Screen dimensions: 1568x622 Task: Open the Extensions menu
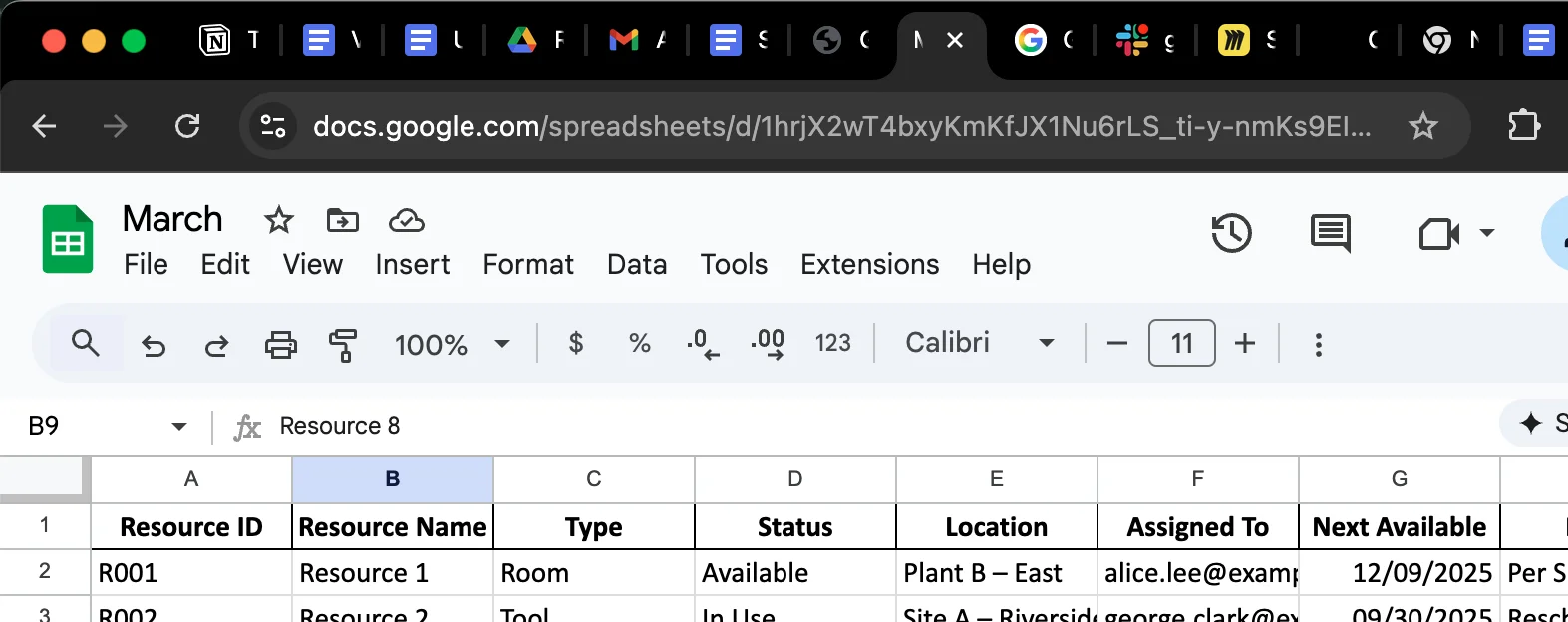coord(869,265)
